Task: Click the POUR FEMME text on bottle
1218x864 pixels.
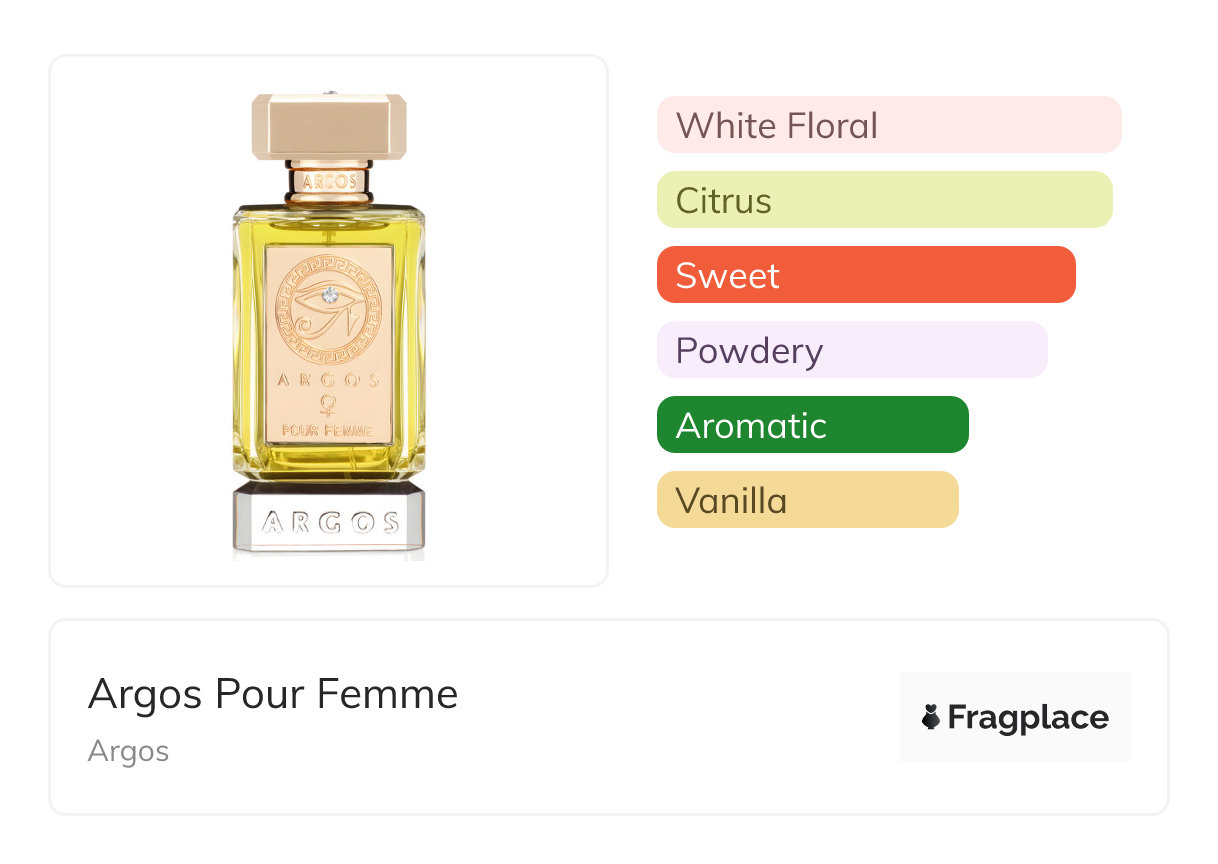Action: click(328, 431)
